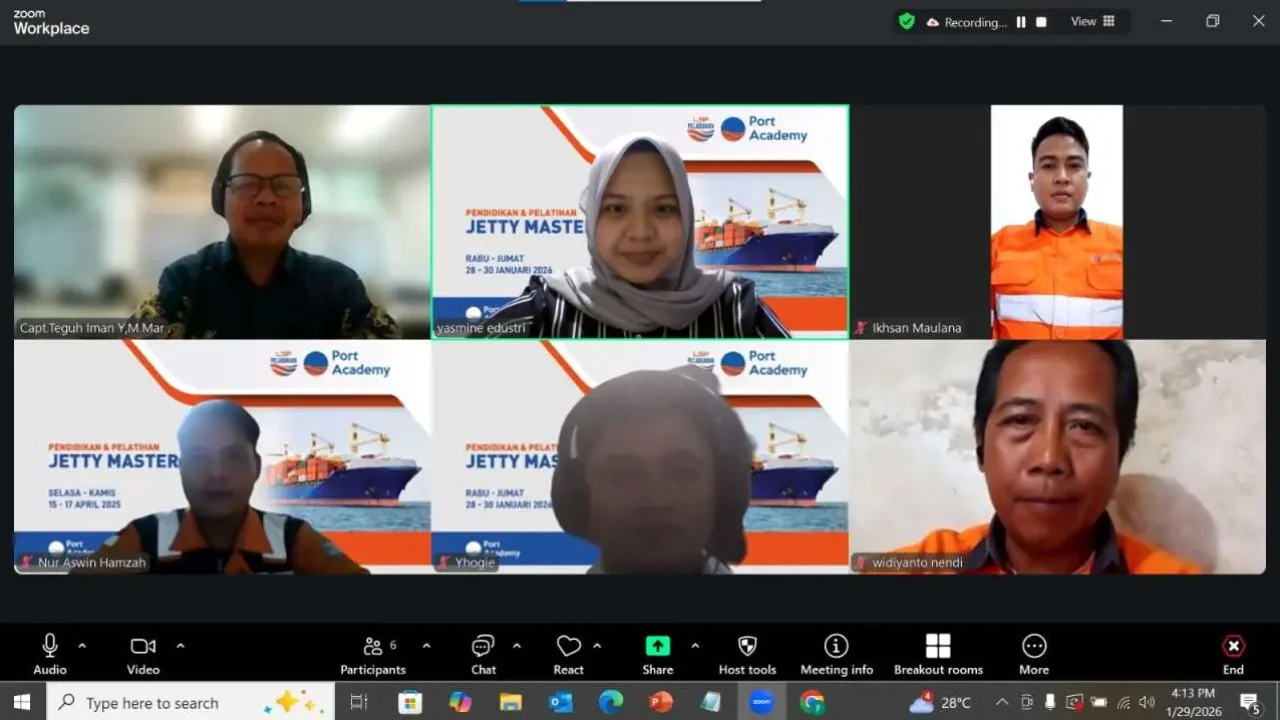Click the Windows search box
The width and height of the screenshot is (1280, 720).
click(x=190, y=703)
